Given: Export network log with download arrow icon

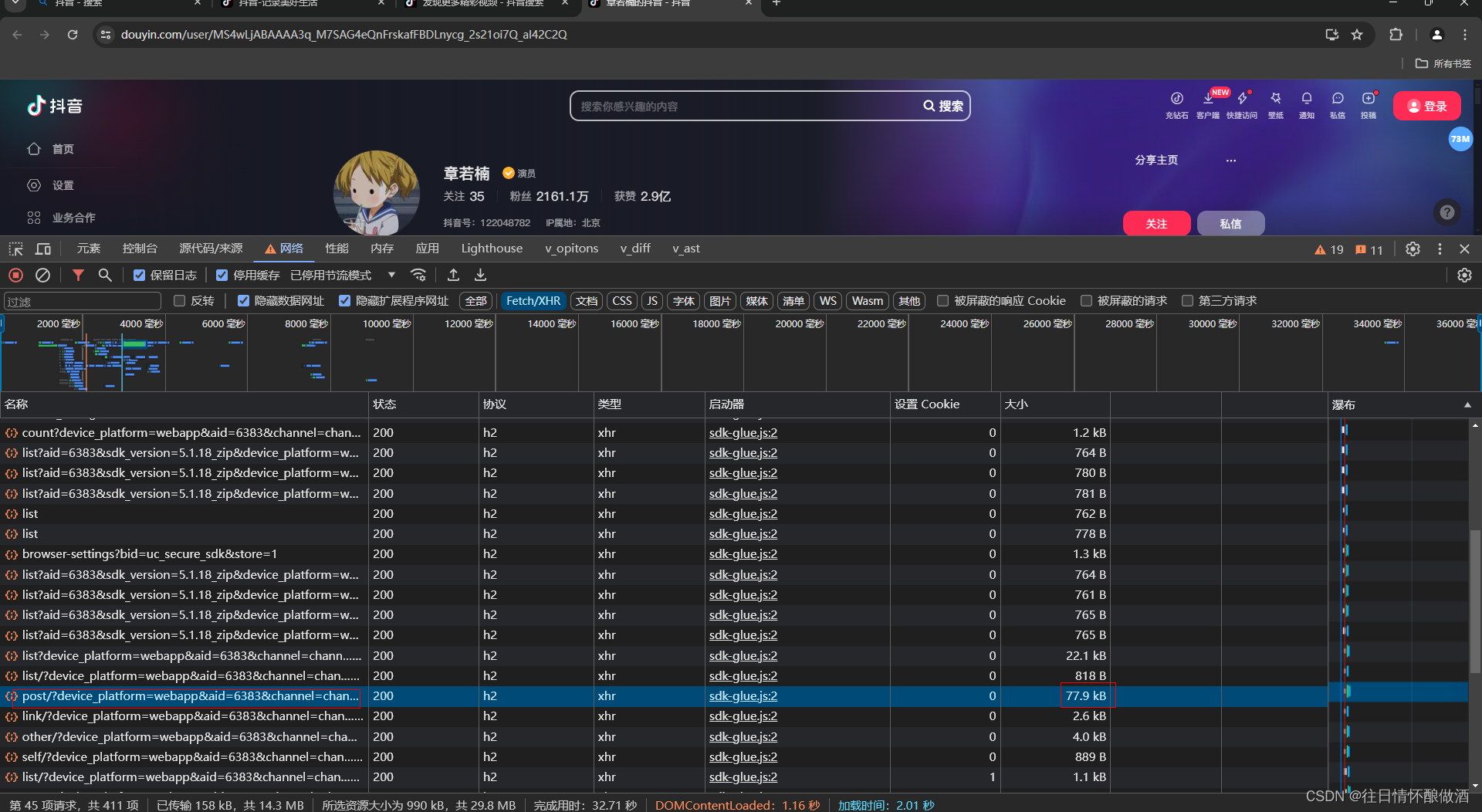Looking at the screenshot, I should pos(480,275).
